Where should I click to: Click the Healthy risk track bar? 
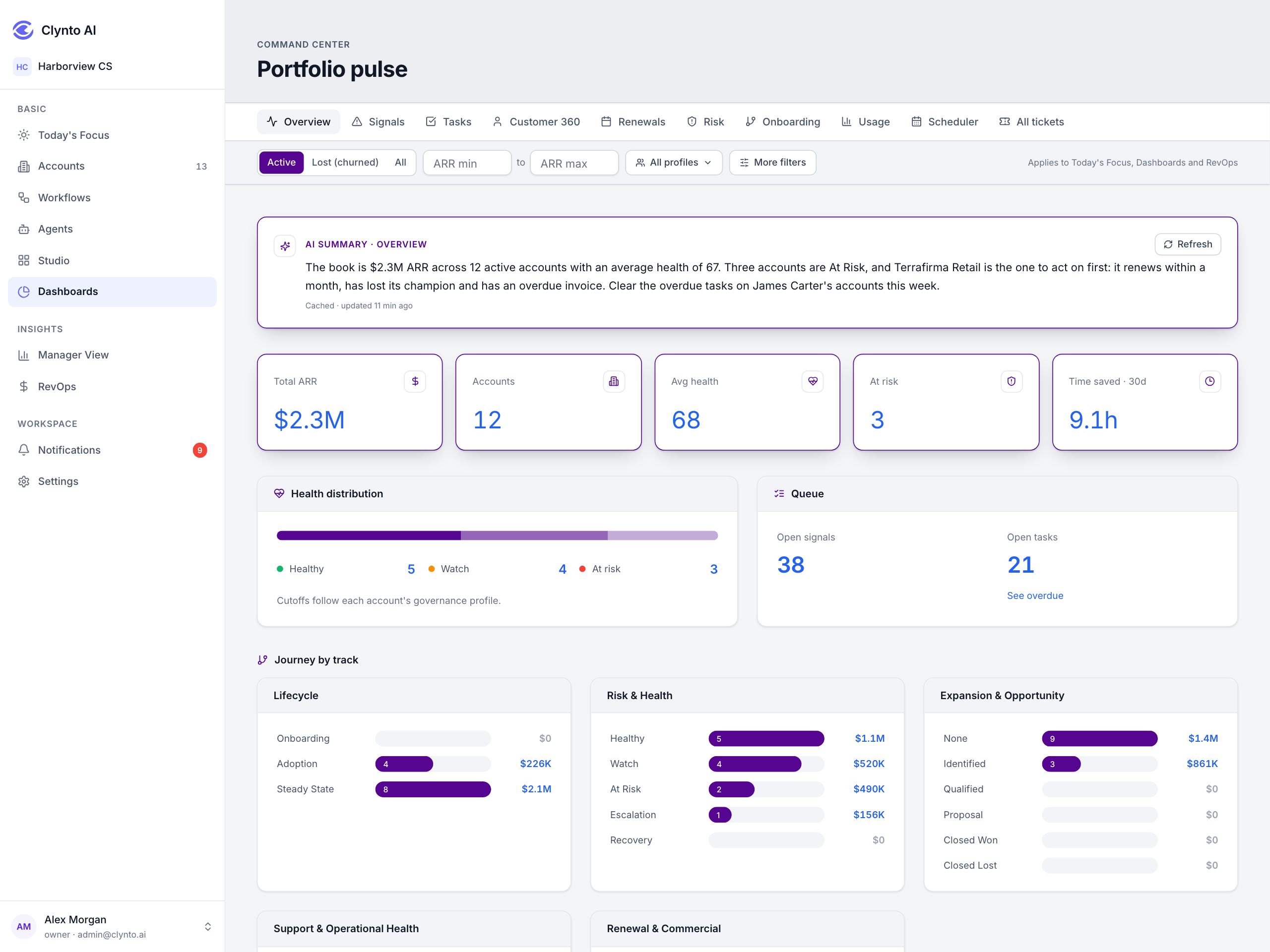[x=766, y=738]
